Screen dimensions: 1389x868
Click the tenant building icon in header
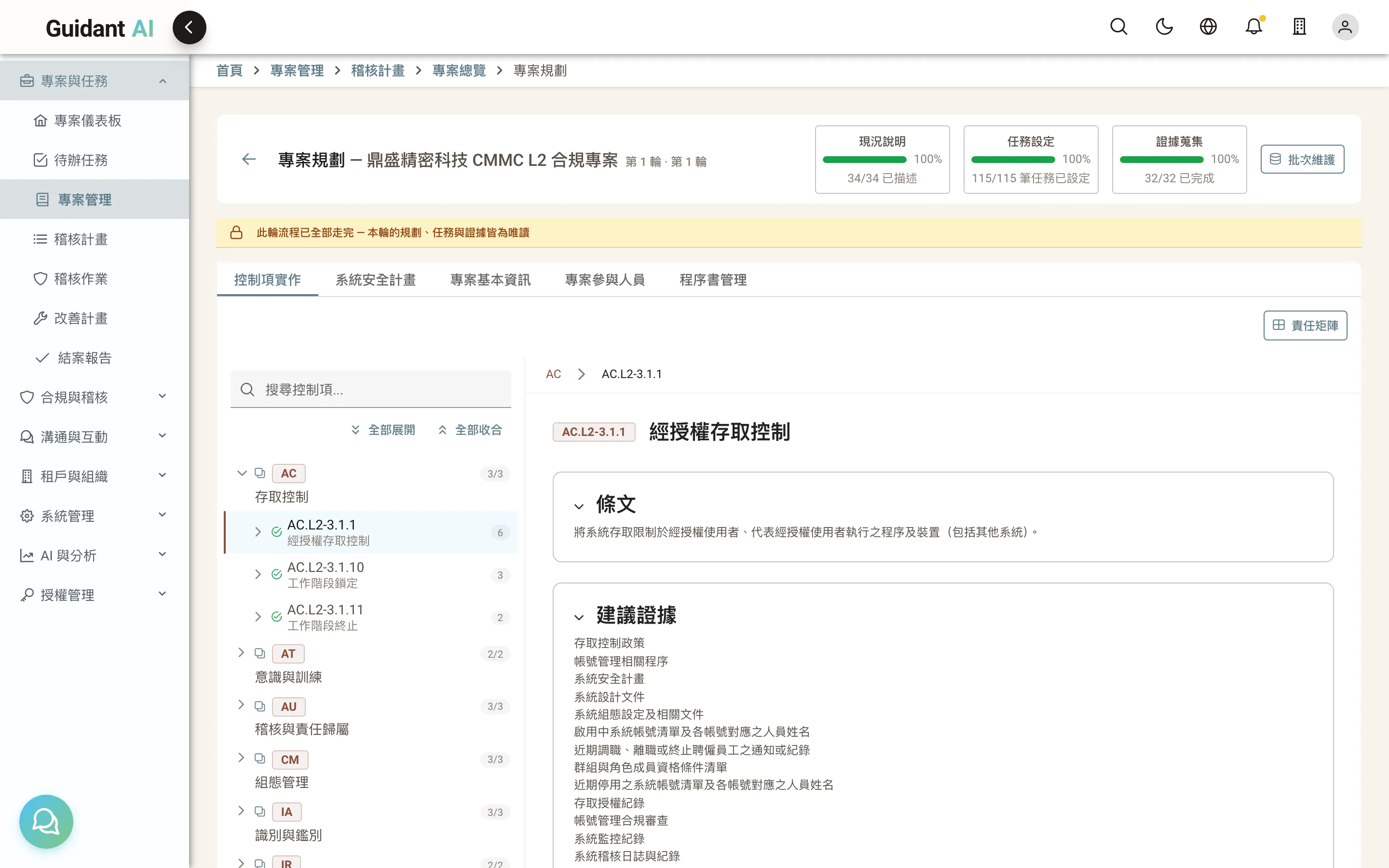pyautogui.click(x=1299, y=27)
